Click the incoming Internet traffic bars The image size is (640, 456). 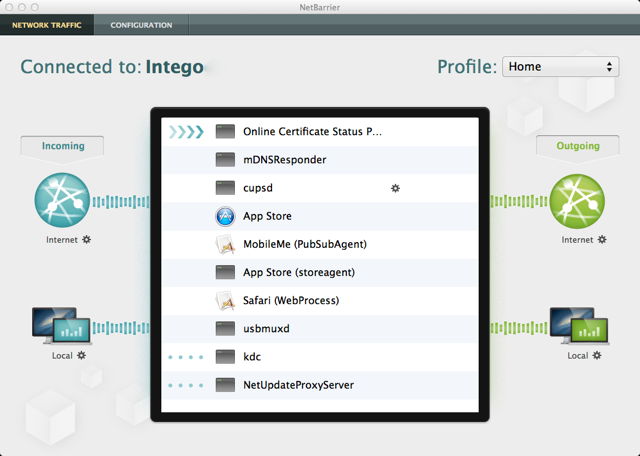(120, 202)
